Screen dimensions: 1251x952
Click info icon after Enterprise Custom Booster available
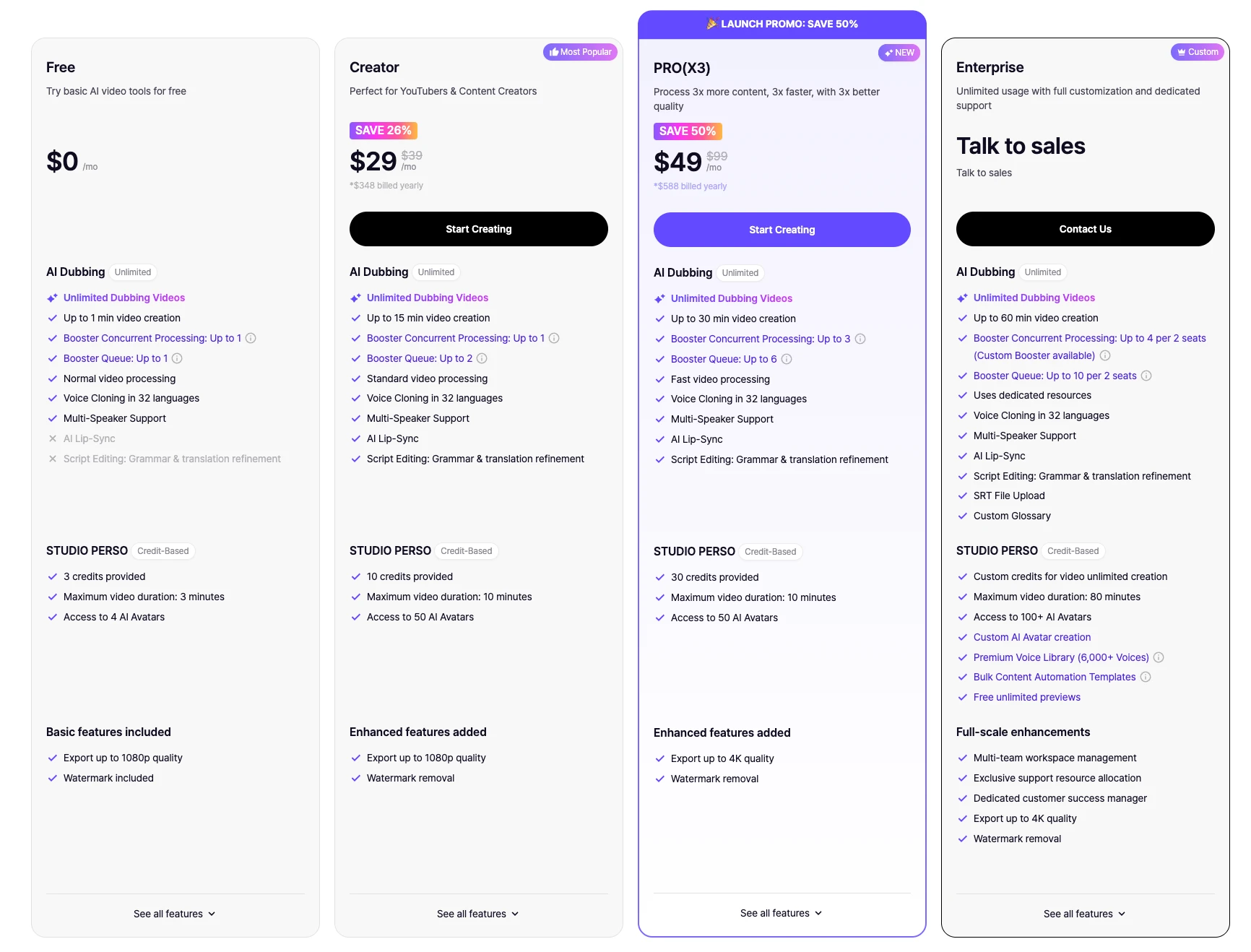click(1105, 355)
